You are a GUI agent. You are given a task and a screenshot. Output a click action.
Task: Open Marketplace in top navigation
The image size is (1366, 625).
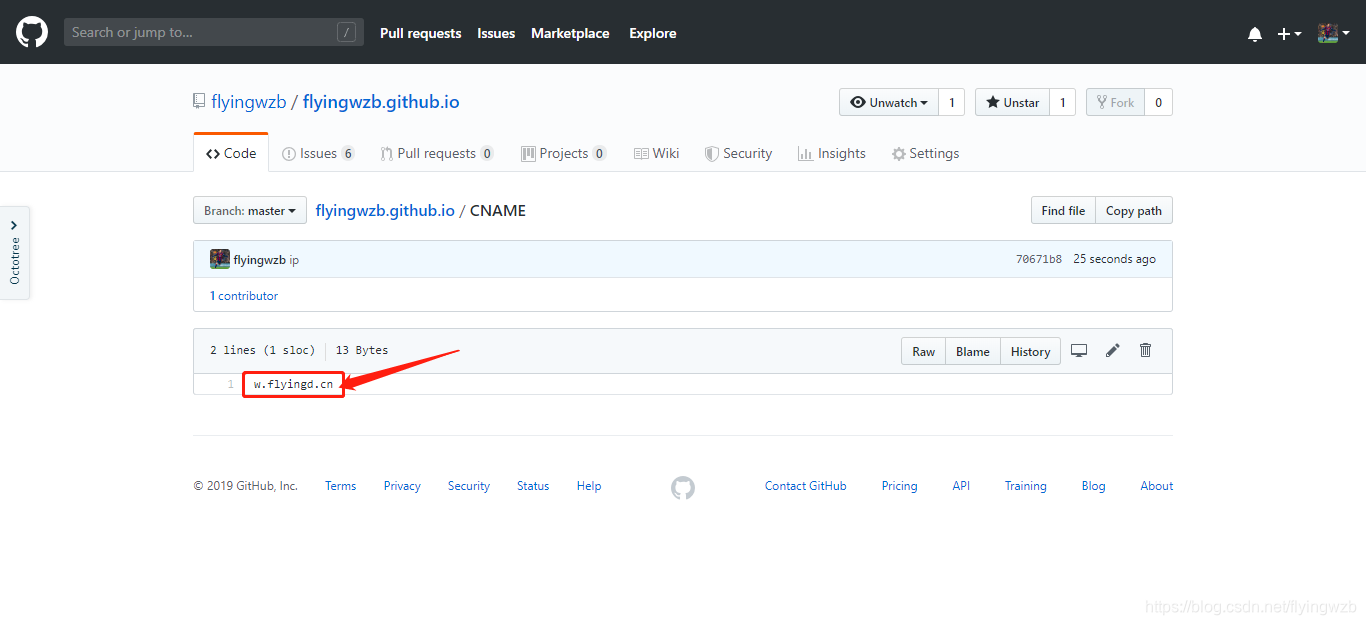(570, 33)
